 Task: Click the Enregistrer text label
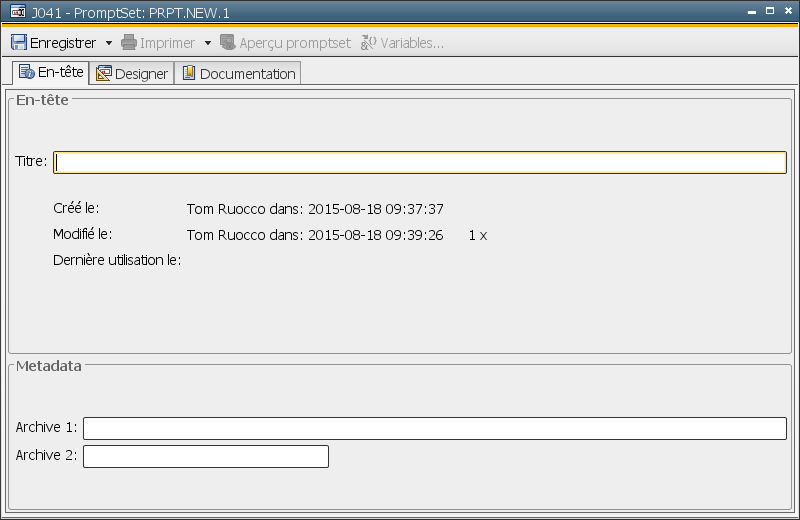(63, 43)
